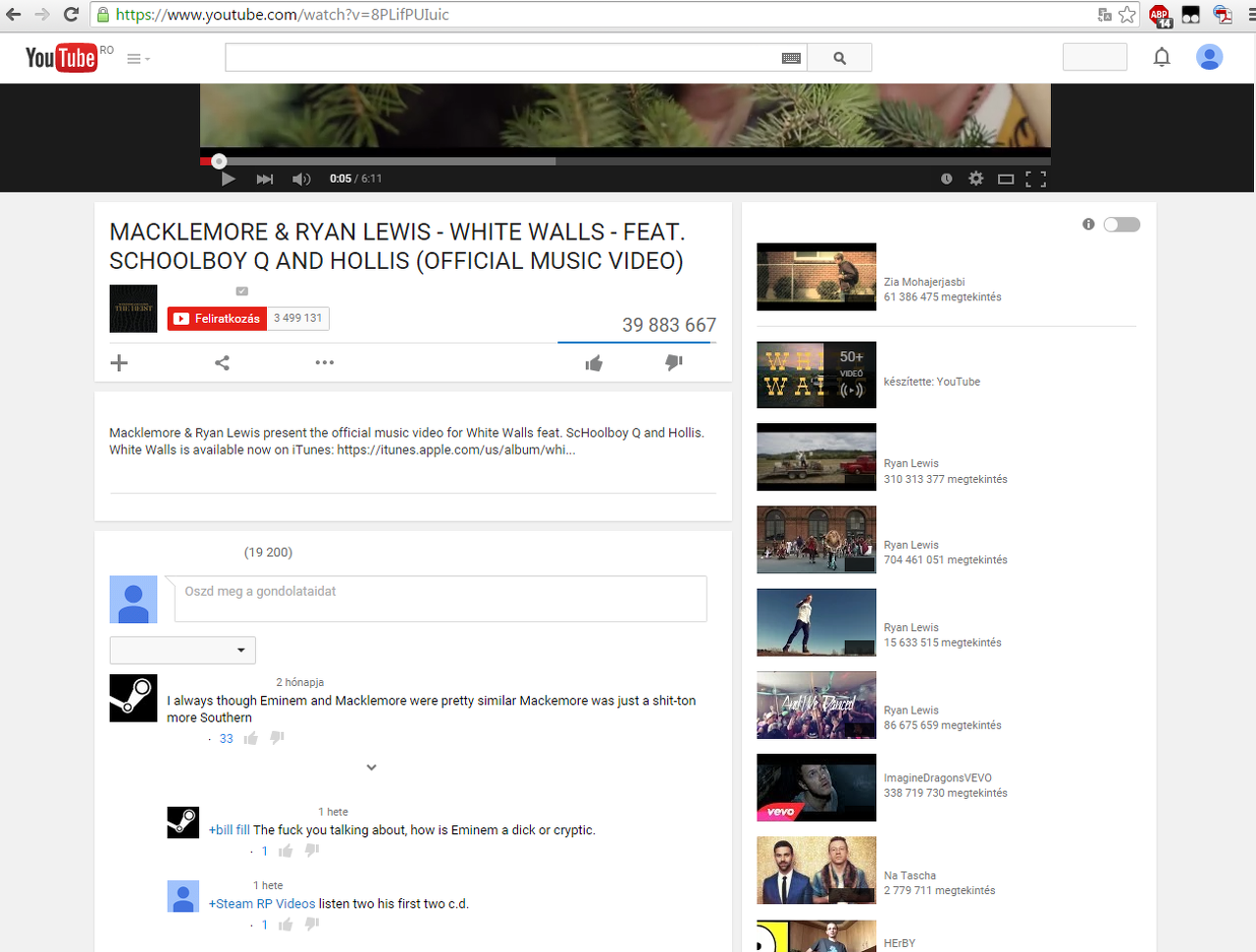Focus the YouTube search field
The height and width of the screenshot is (952, 1256).
tap(502, 58)
